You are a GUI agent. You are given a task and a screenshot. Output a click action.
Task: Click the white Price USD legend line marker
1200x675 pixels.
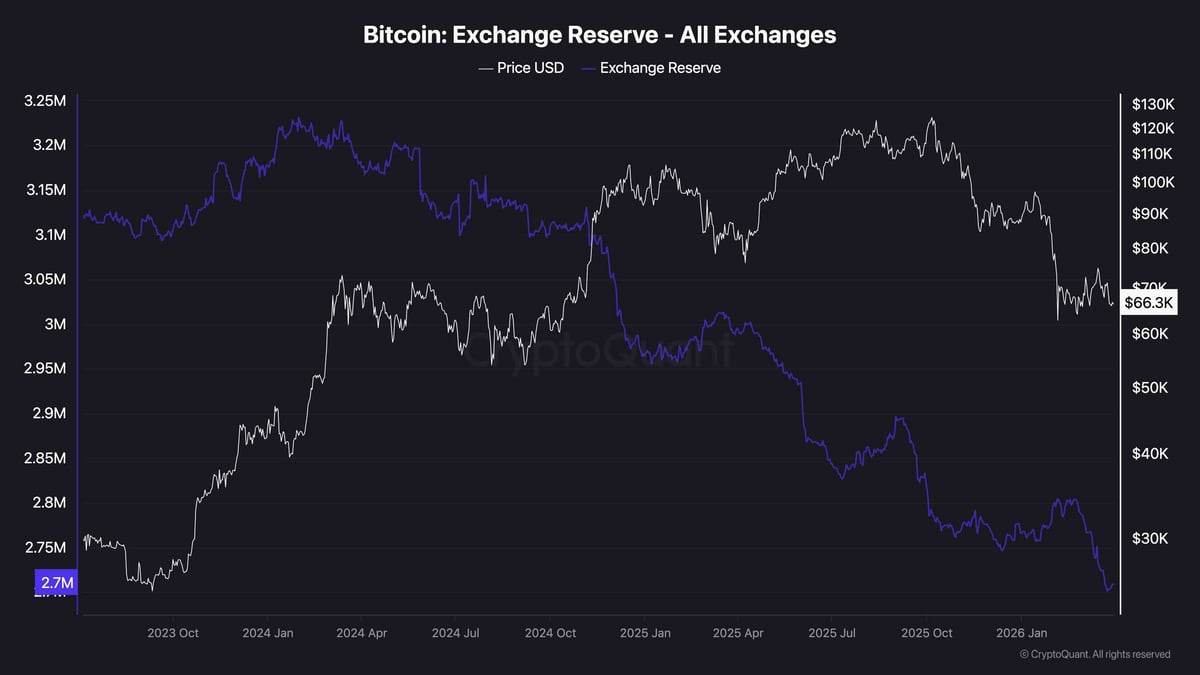click(x=486, y=68)
